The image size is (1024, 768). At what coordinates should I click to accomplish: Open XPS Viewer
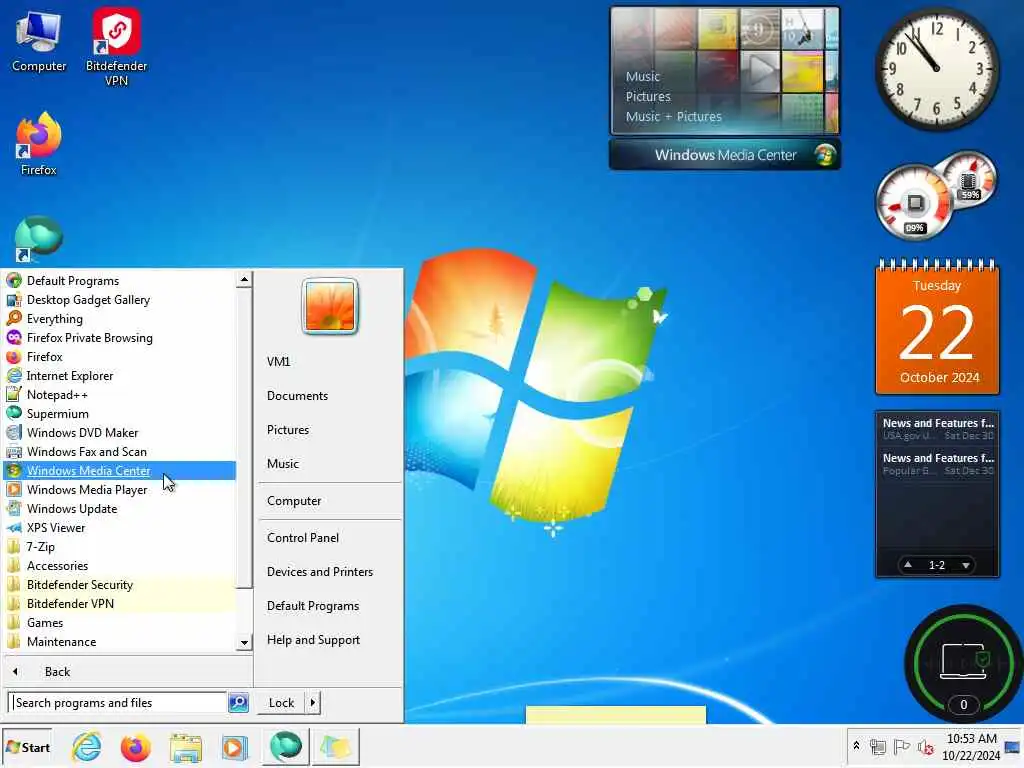[x=120, y=528]
